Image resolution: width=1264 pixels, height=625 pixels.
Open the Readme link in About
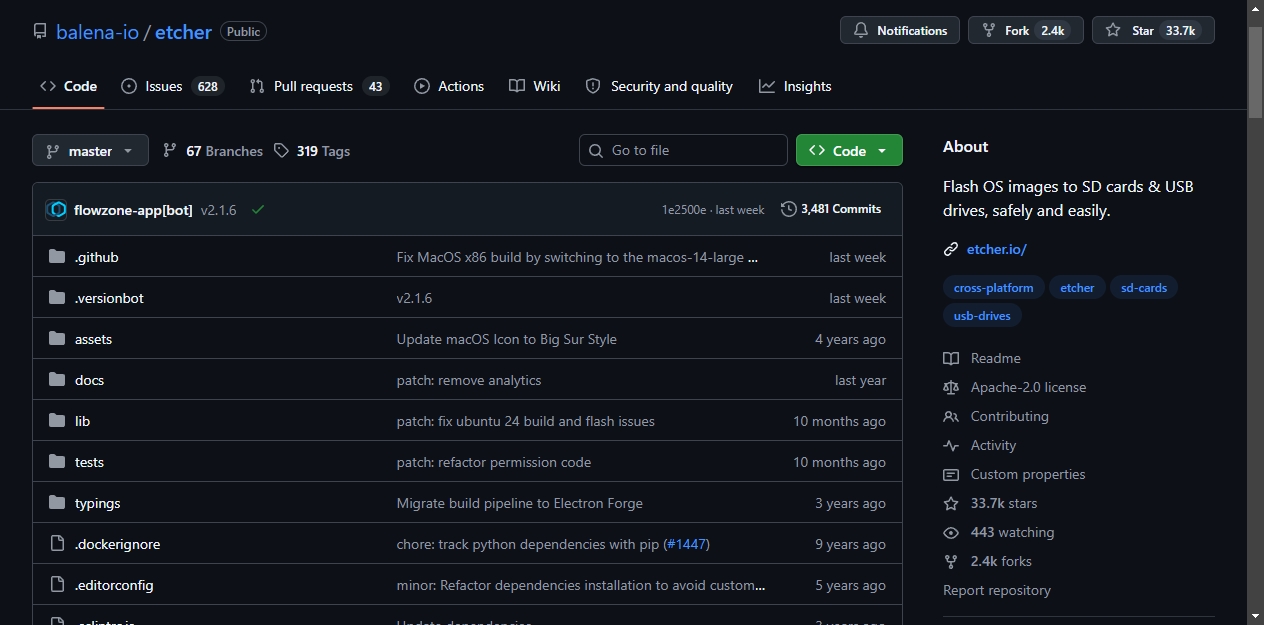click(982, 358)
